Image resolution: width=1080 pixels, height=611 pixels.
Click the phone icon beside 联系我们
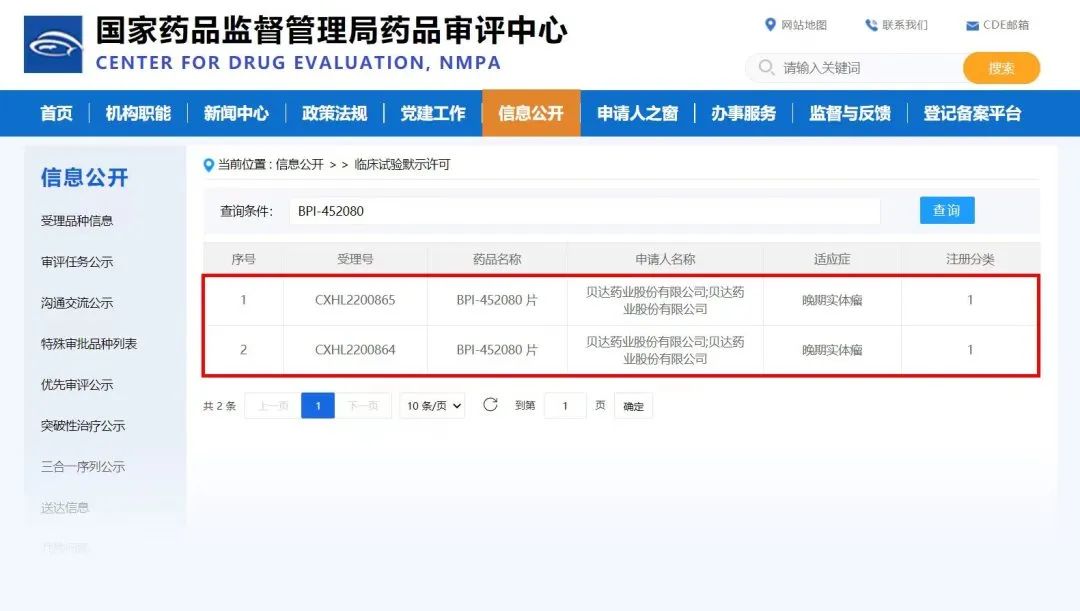coord(872,24)
